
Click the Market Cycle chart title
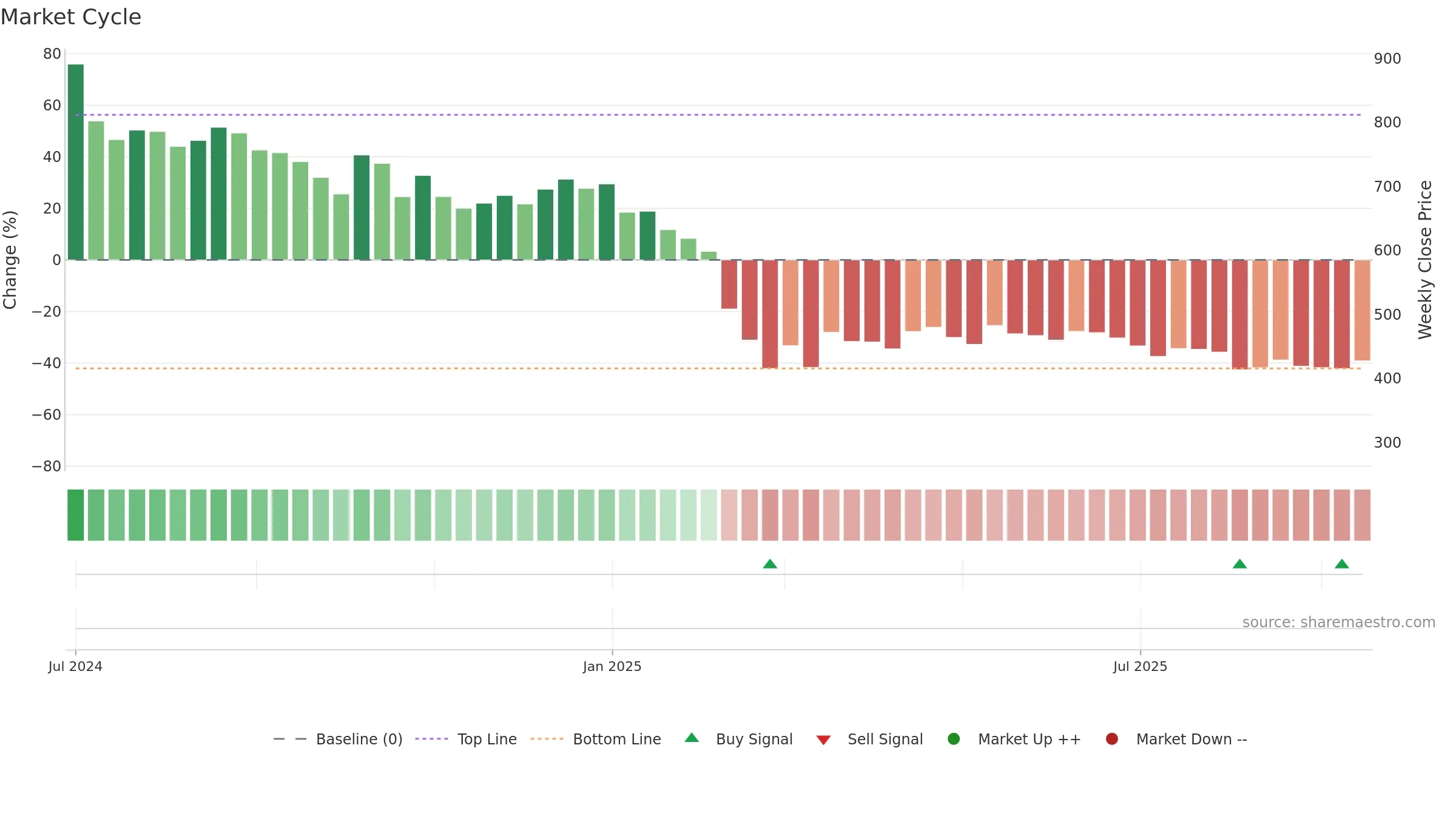(71, 17)
